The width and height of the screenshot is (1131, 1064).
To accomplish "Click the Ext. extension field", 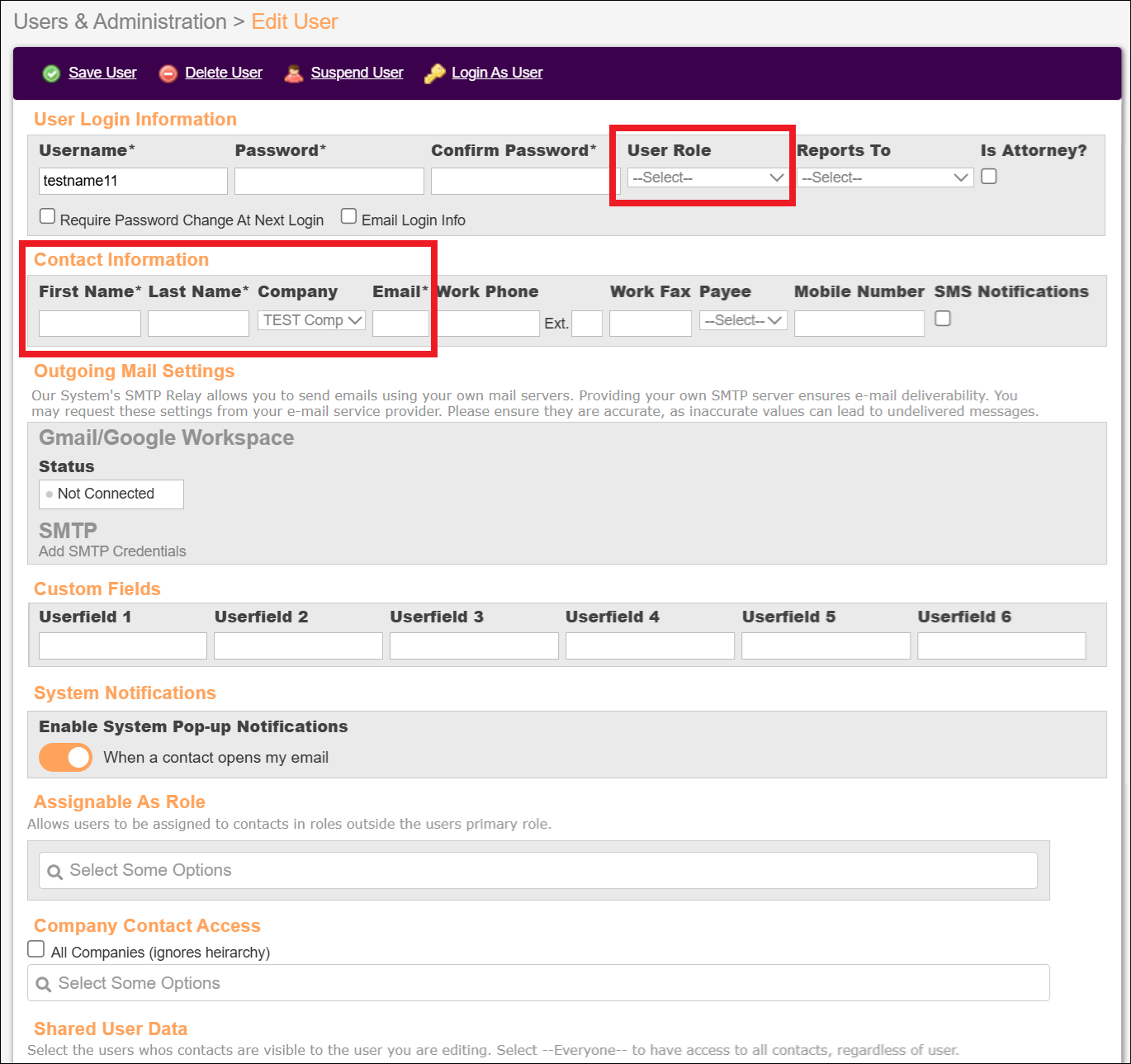I will click(x=587, y=324).
